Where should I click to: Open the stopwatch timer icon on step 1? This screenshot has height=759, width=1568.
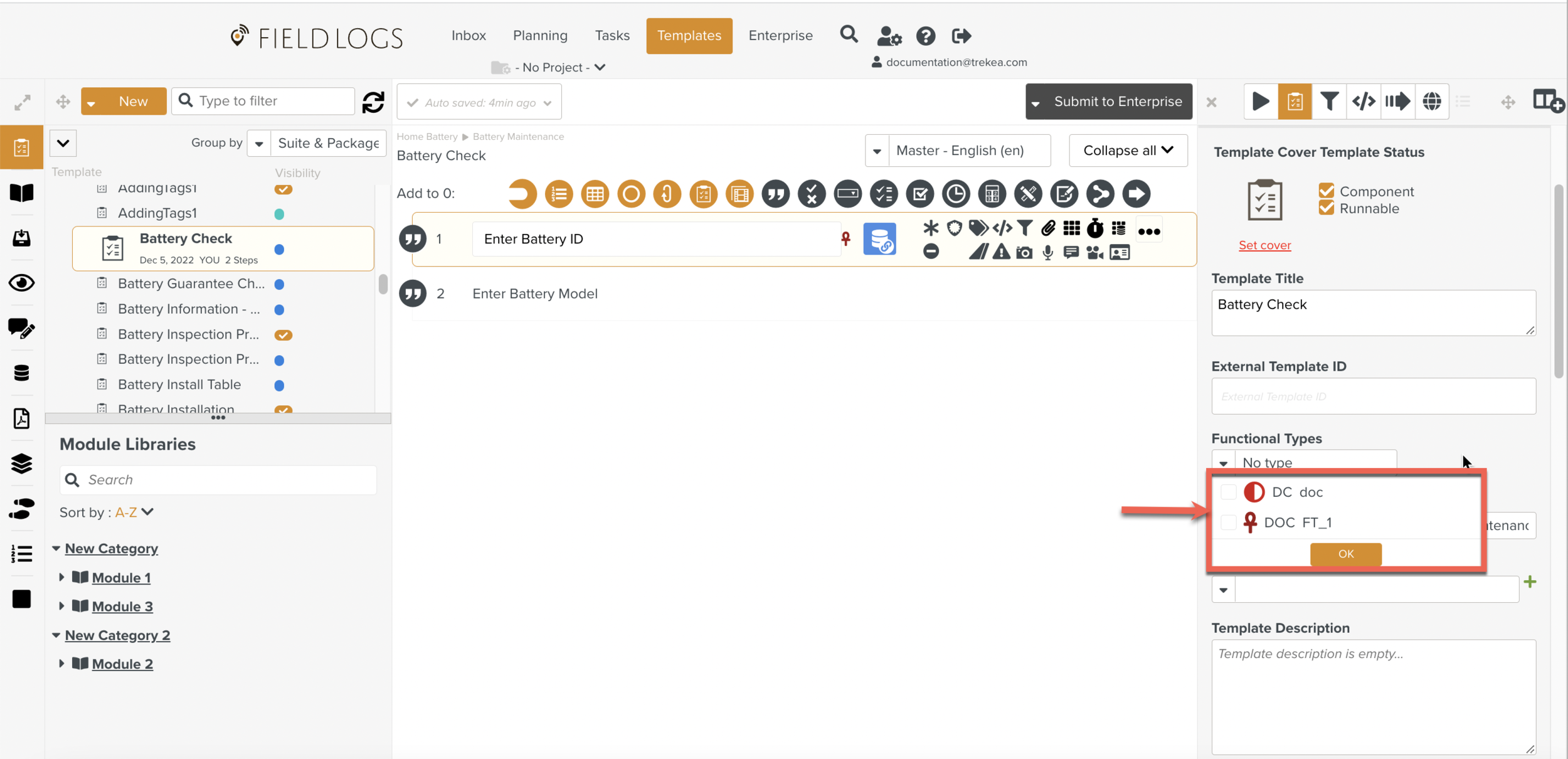coord(1095,228)
